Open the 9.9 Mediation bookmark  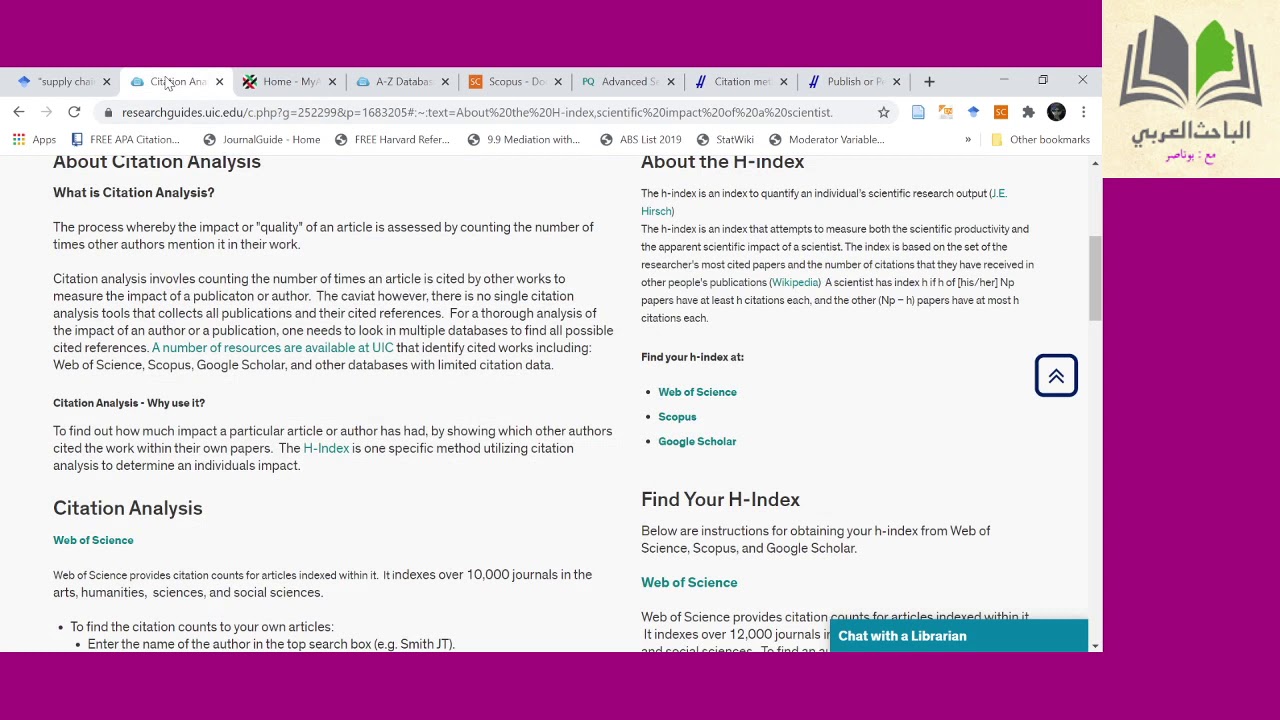(523, 139)
